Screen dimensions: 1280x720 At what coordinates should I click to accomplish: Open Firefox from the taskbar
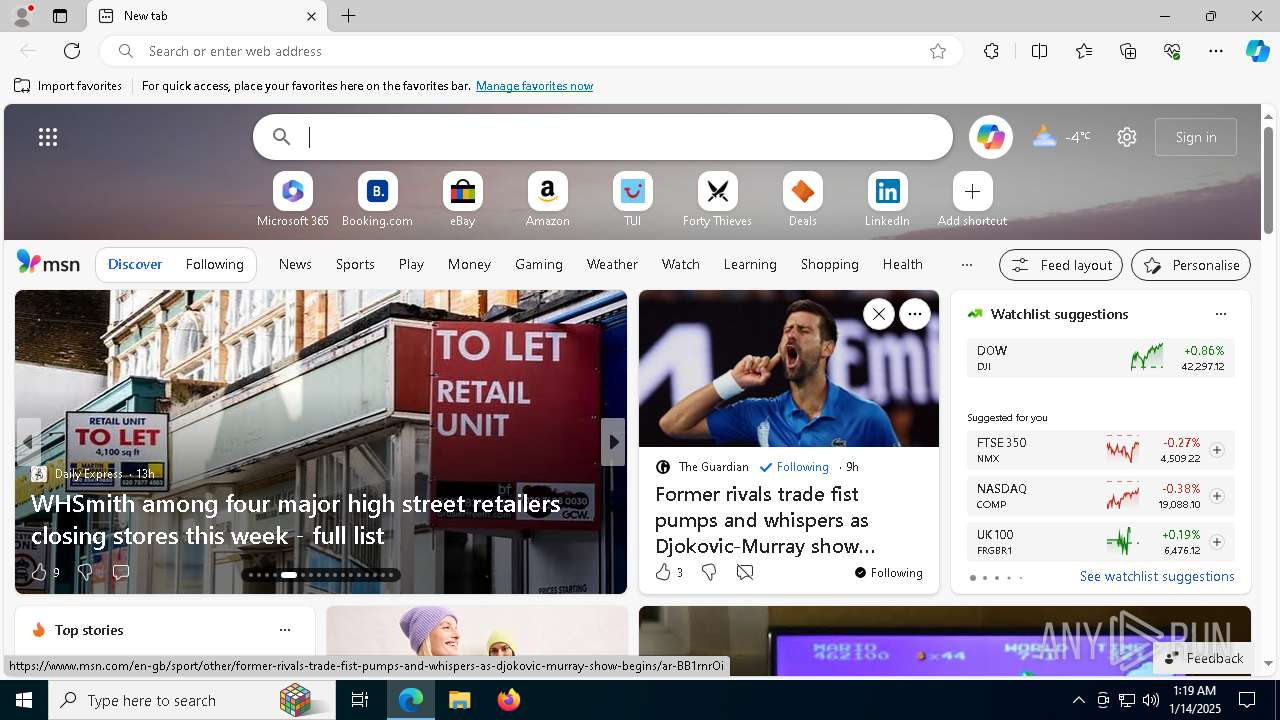click(x=508, y=700)
